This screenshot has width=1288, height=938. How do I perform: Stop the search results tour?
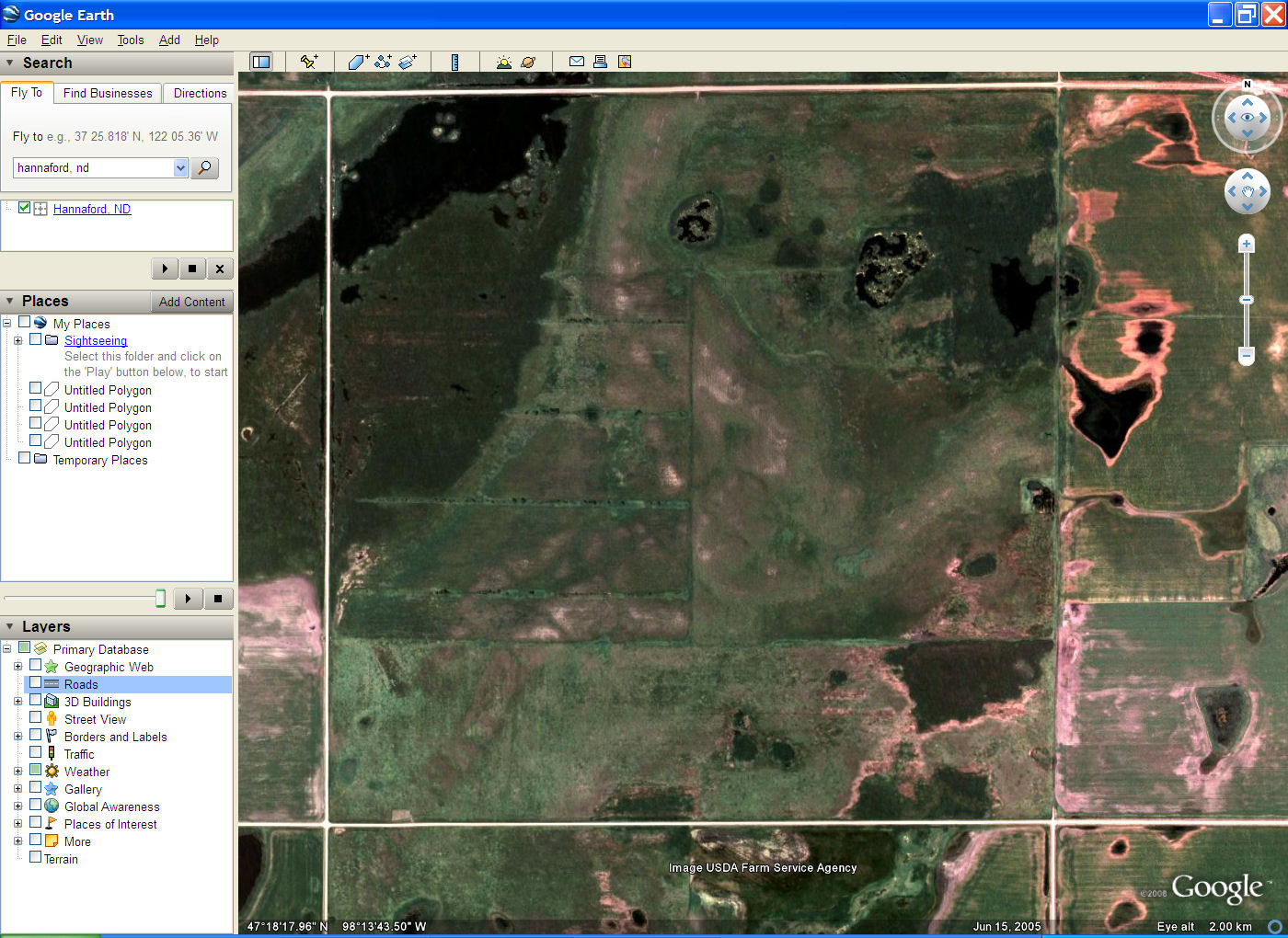coord(192,269)
